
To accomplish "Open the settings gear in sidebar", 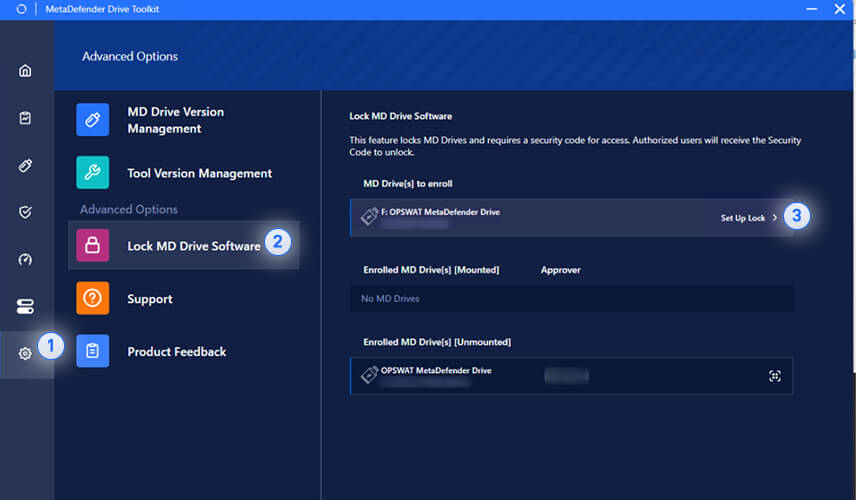I will point(25,354).
